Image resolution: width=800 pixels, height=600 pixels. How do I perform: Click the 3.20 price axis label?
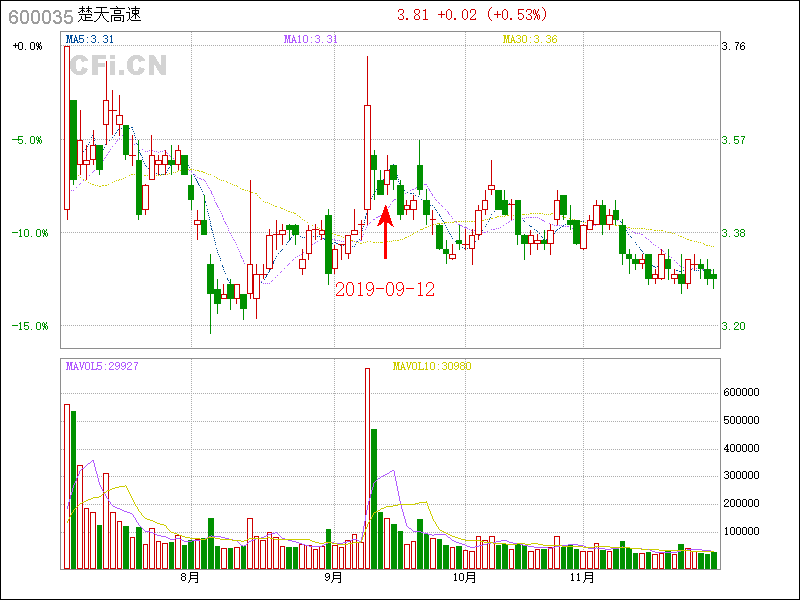733,326
